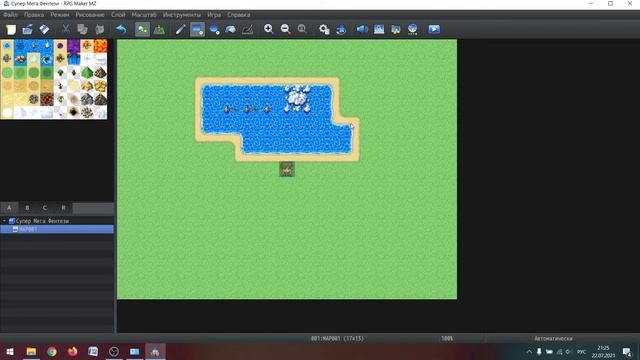
Task: Click the Copy toolbar icon
Action: [82, 29]
